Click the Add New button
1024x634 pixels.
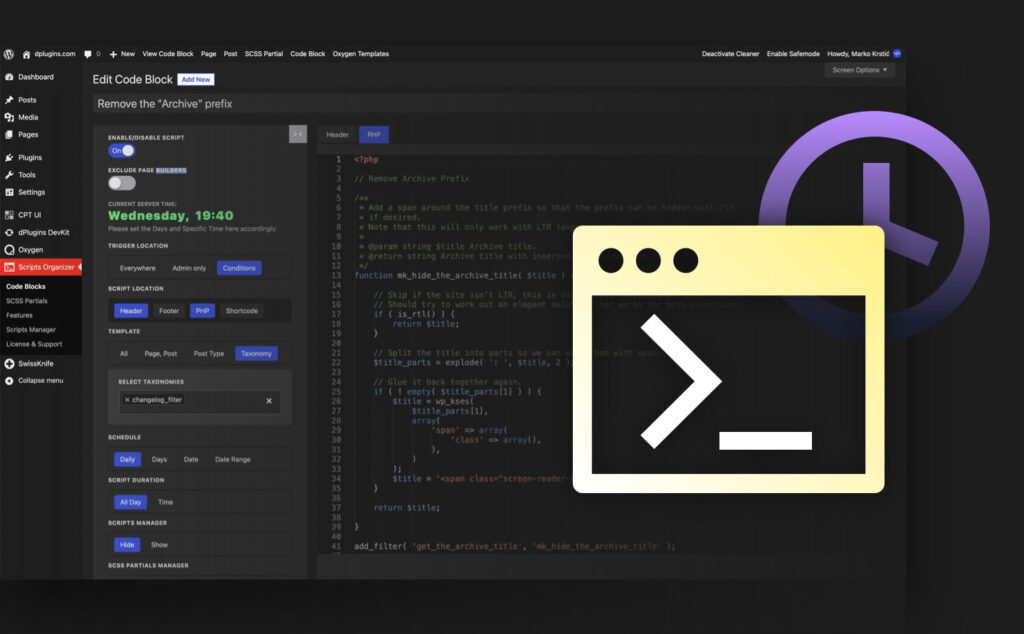[195, 79]
